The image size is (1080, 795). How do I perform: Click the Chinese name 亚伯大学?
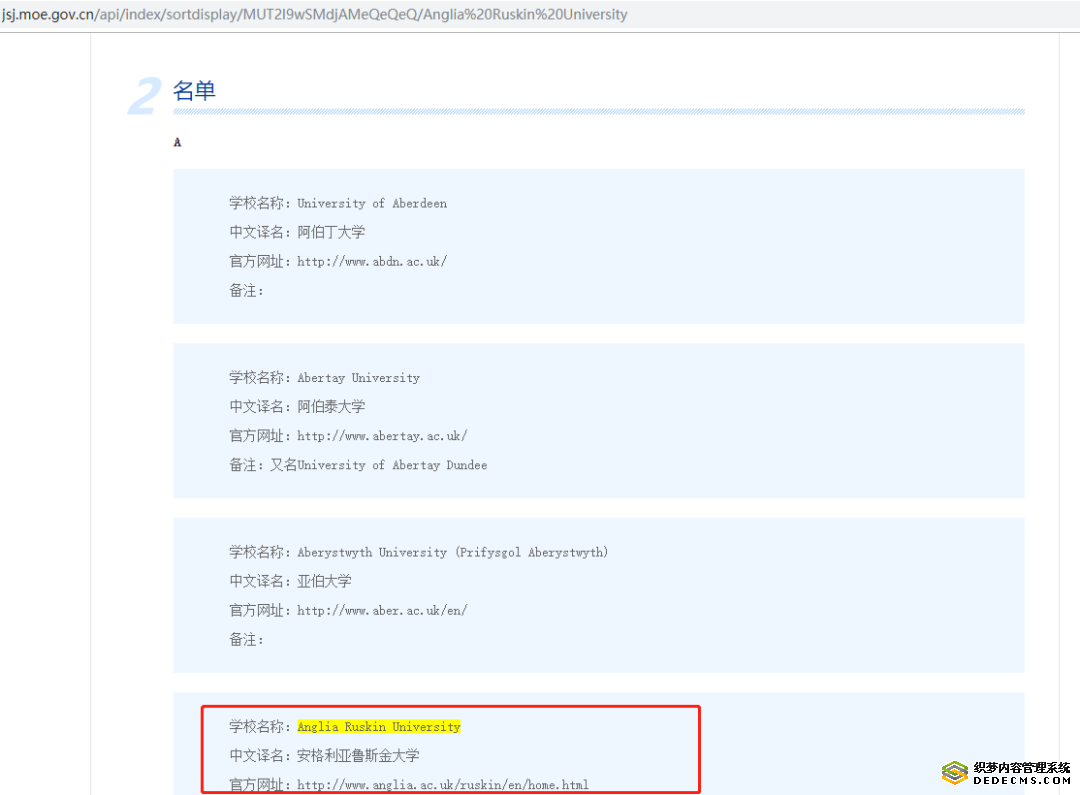click(324, 581)
